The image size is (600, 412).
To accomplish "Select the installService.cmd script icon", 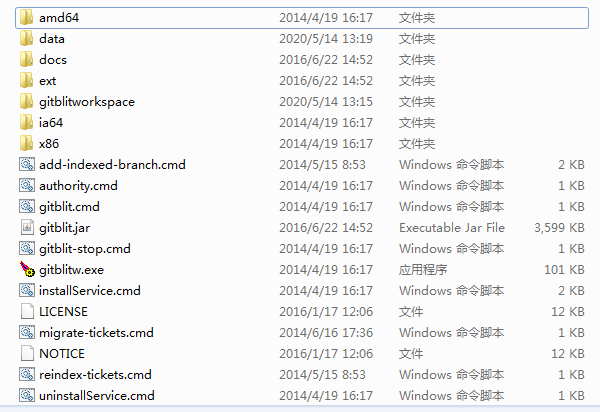I will 27,291.
